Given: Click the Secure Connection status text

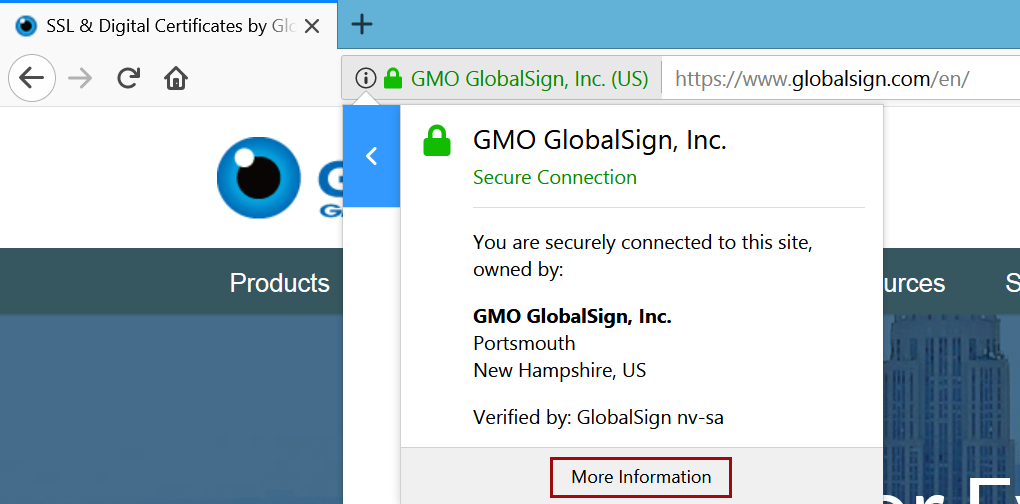Looking at the screenshot, I should (x=554, y=177).
